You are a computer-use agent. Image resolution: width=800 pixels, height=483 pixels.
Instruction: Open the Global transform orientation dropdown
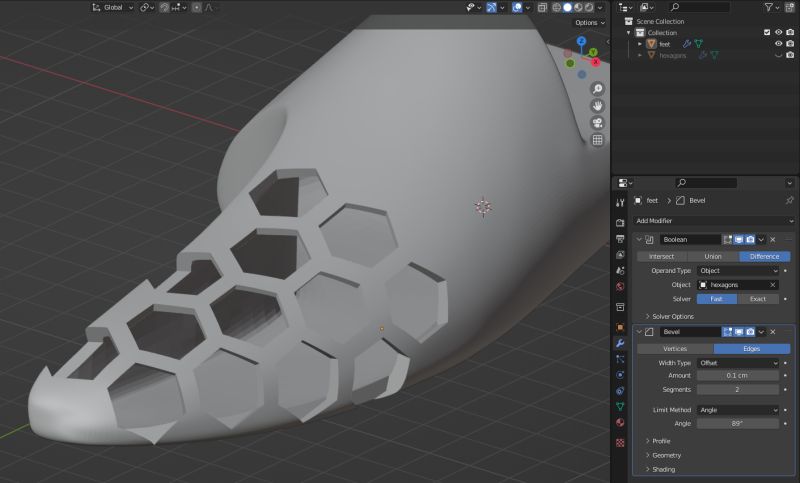tap(112, 7)
